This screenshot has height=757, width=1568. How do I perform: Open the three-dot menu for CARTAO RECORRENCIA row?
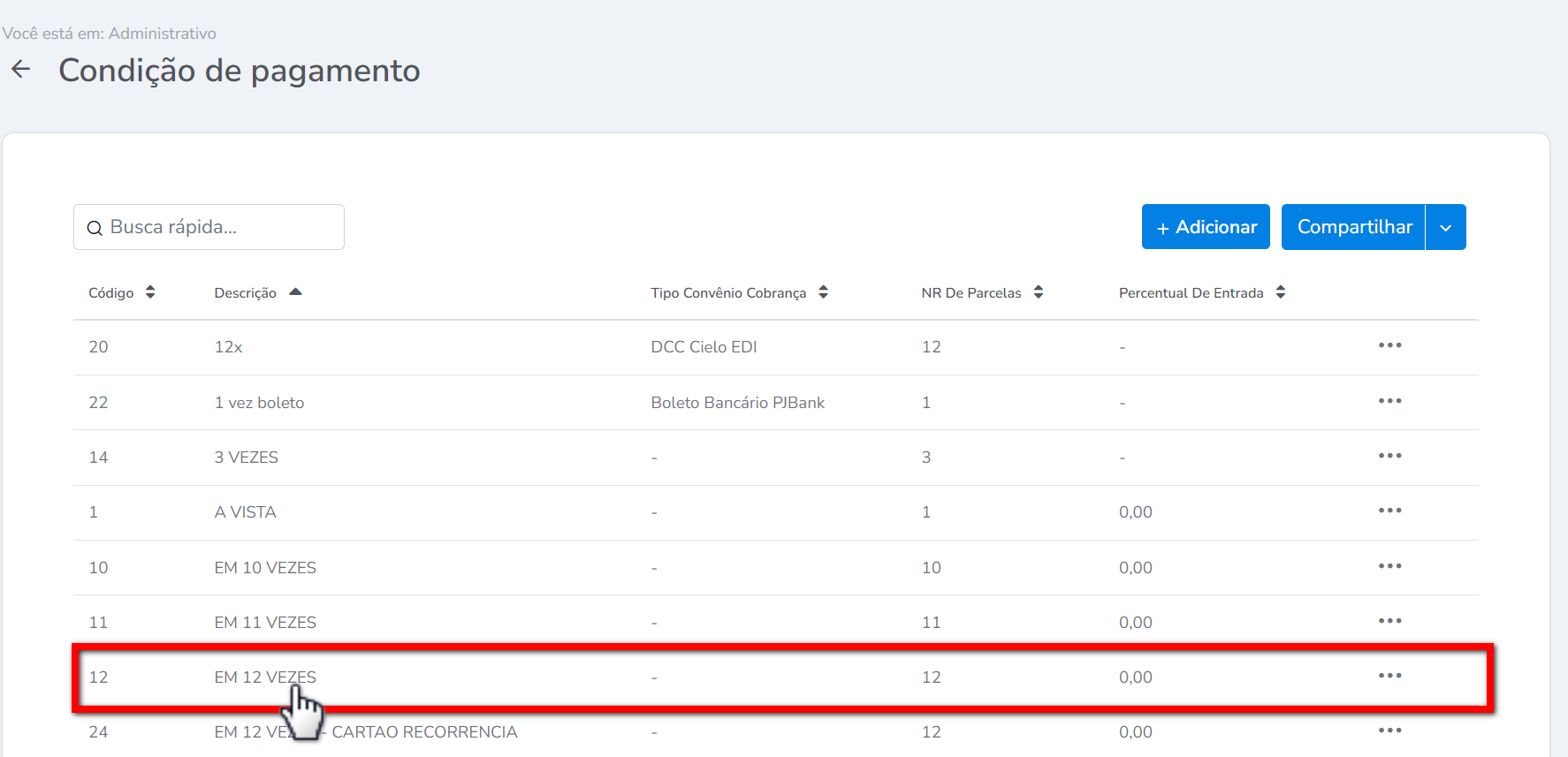tap(1389, 731)
